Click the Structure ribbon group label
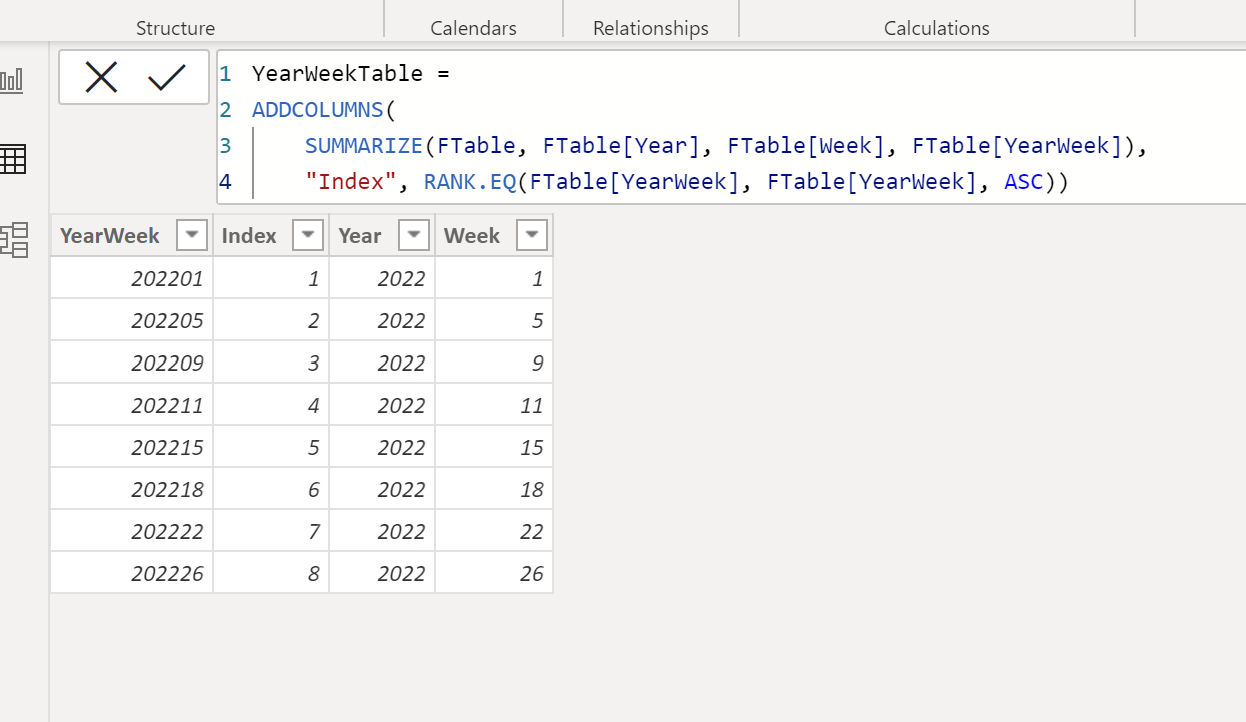 175,28
